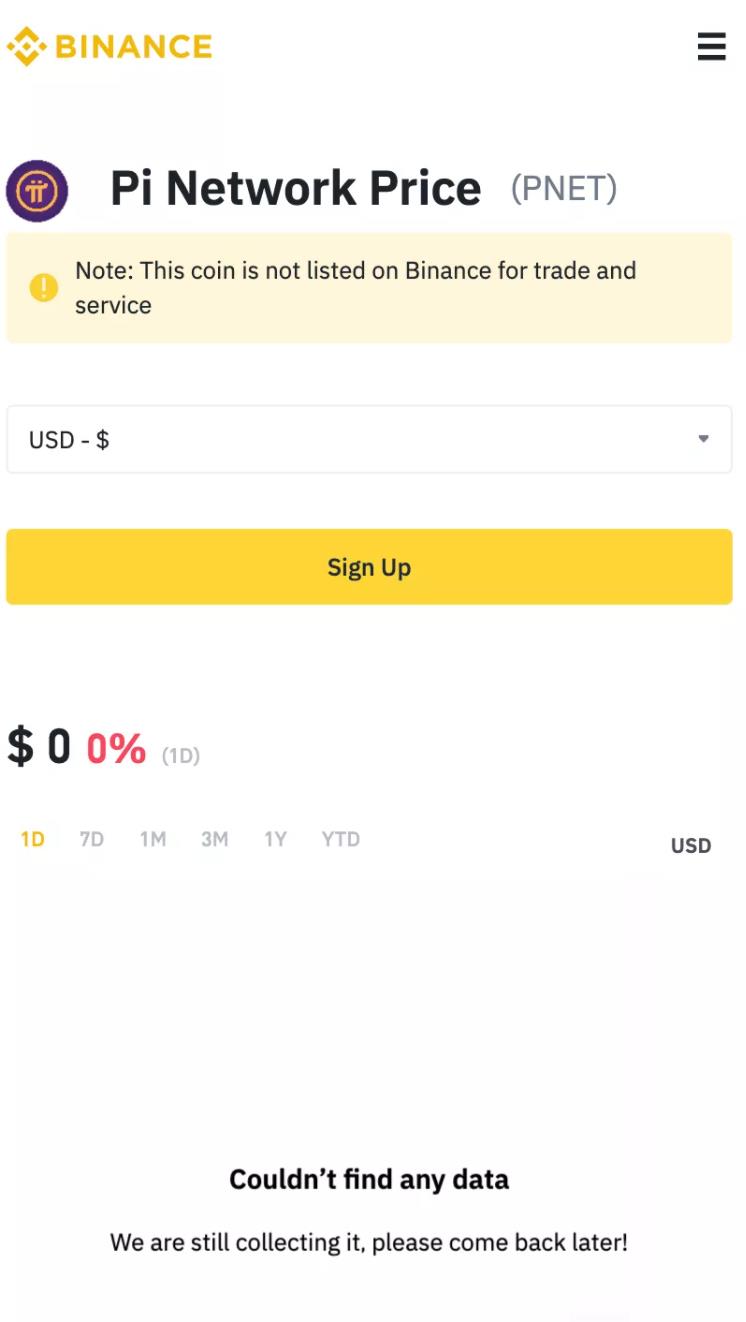Click the Binance logo

coord(110,47)
